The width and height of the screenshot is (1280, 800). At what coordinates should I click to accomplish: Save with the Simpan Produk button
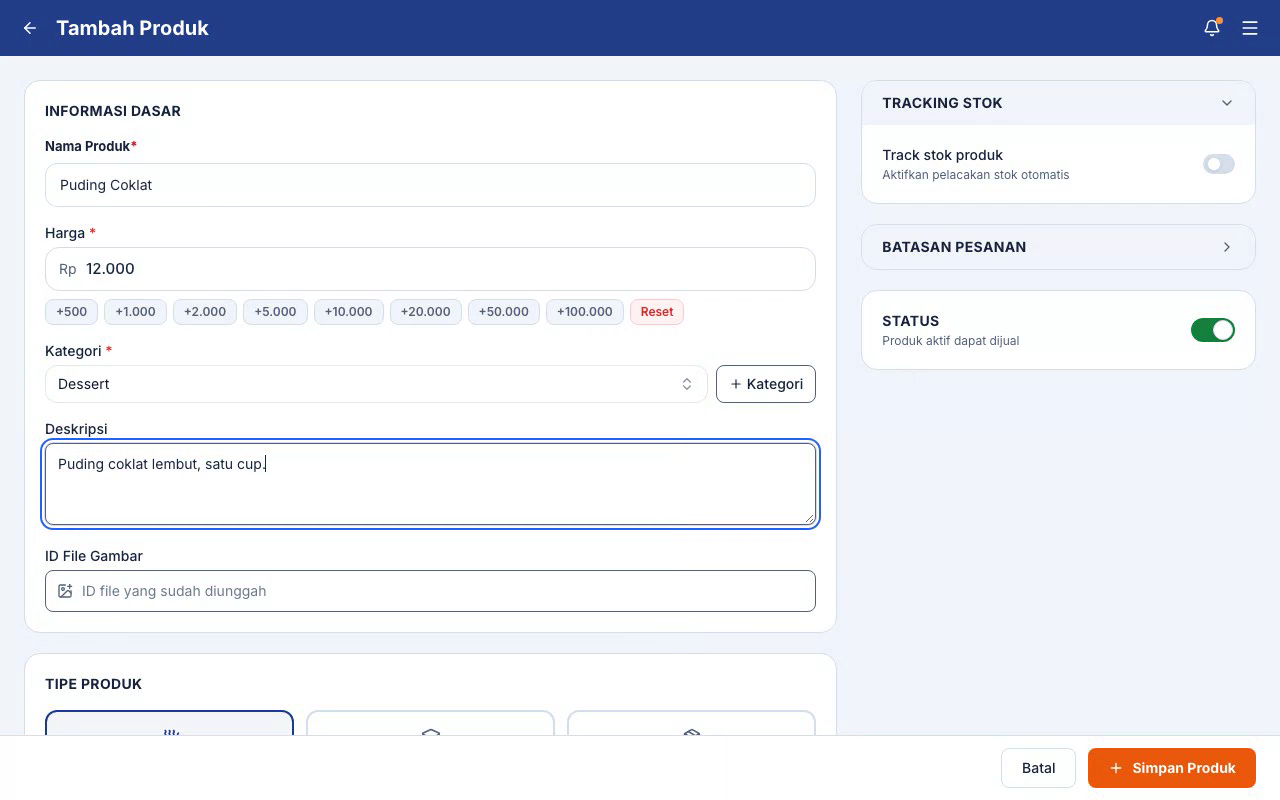(x=1172, y=768)
